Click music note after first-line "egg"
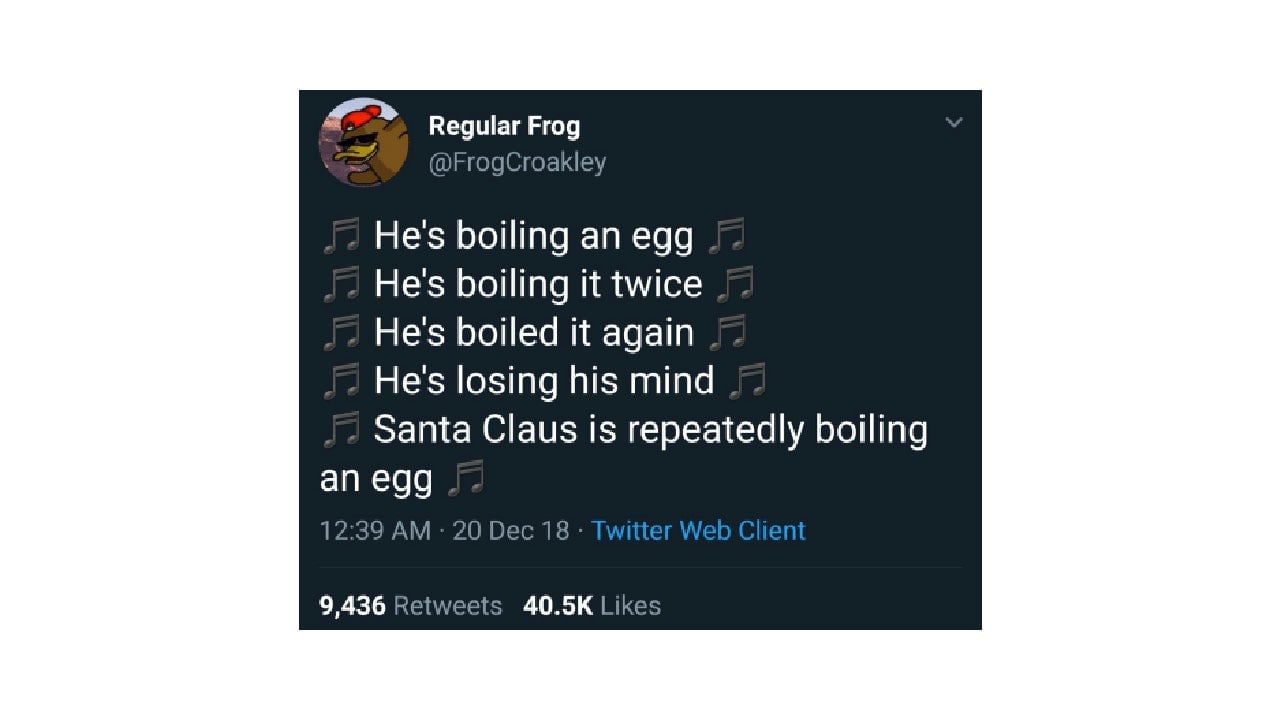This screenshot has width=1280, height=720. click(x=726, y=237)
